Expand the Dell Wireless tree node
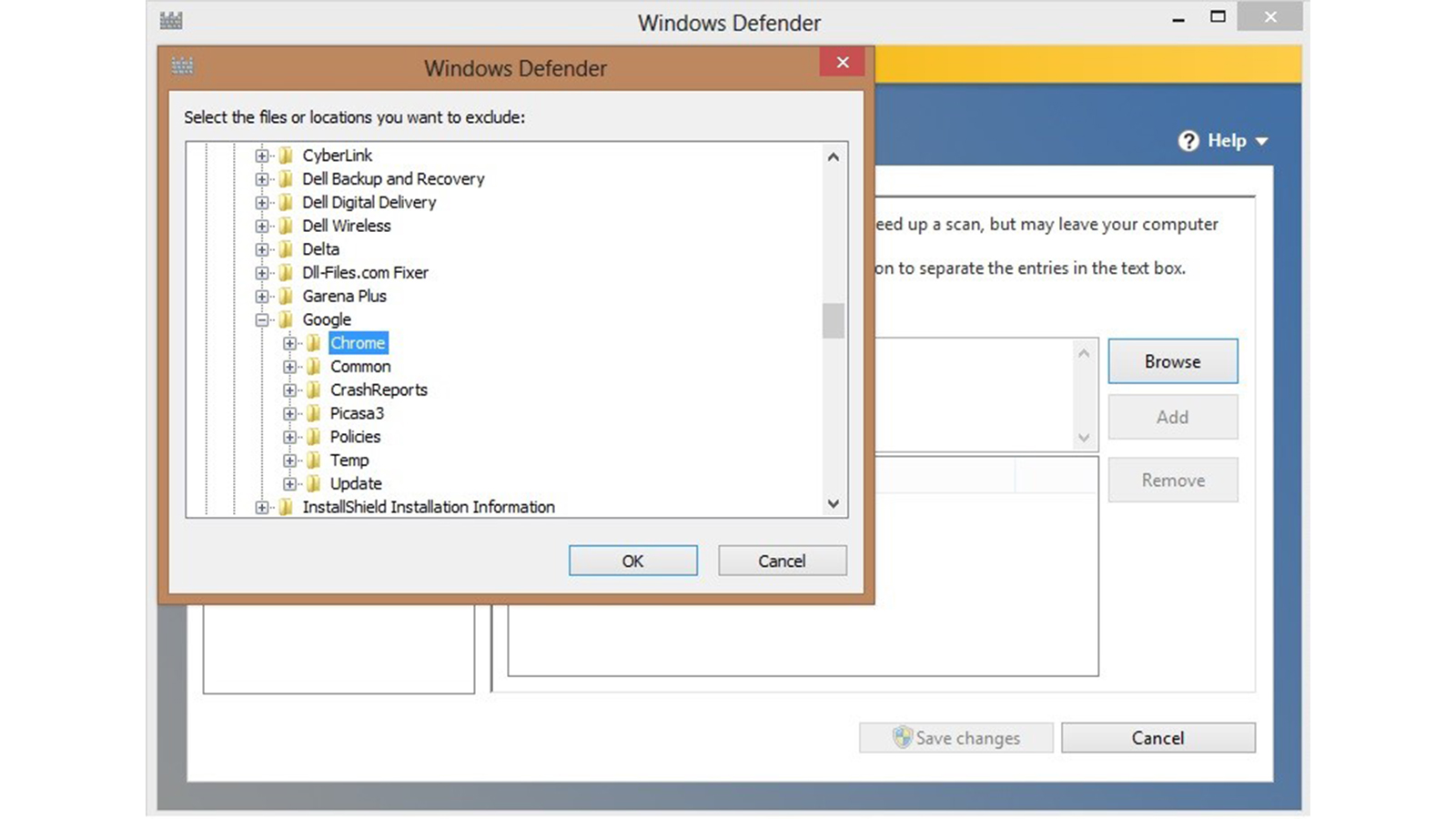 pos(262,226)
